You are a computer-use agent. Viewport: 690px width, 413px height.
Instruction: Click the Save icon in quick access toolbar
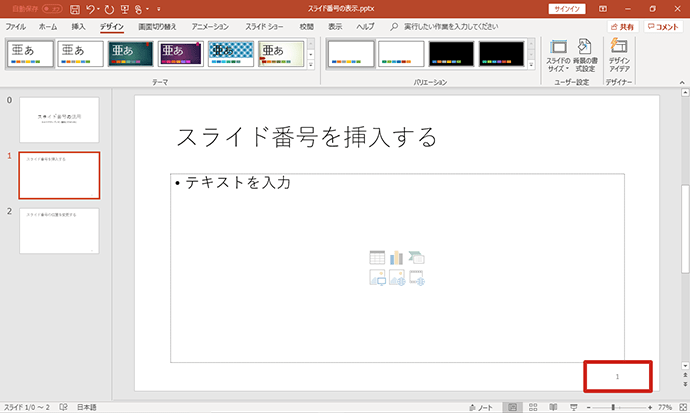[75, 9]
